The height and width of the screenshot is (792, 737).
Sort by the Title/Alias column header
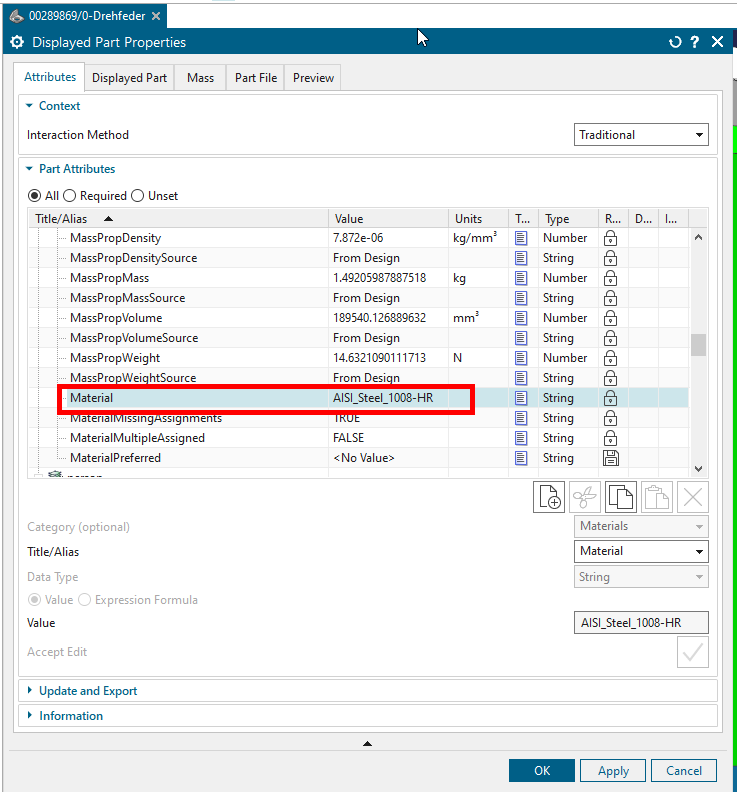(x=178, y=219)
